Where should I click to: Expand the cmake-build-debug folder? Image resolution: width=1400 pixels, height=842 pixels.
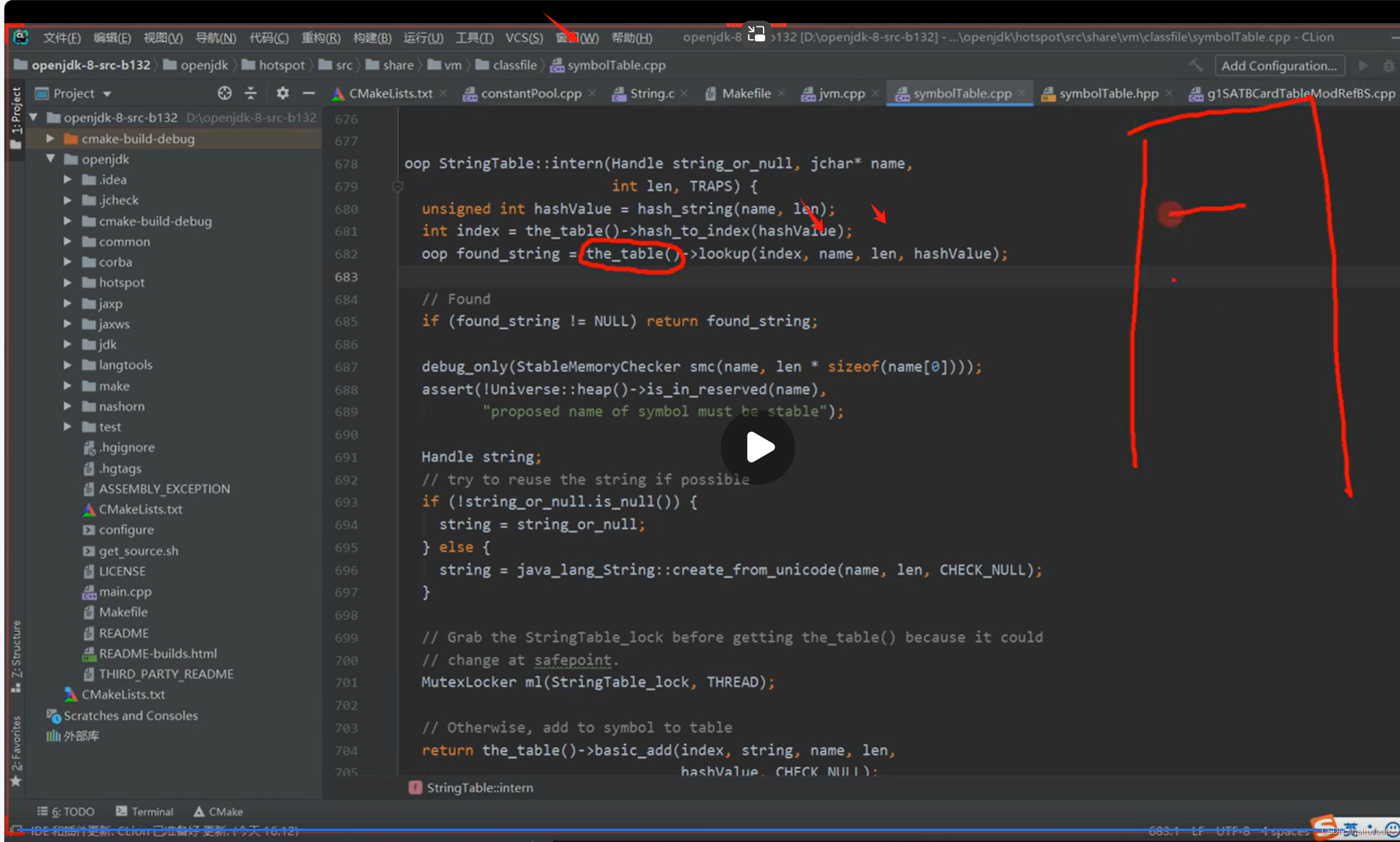point(51,139)
